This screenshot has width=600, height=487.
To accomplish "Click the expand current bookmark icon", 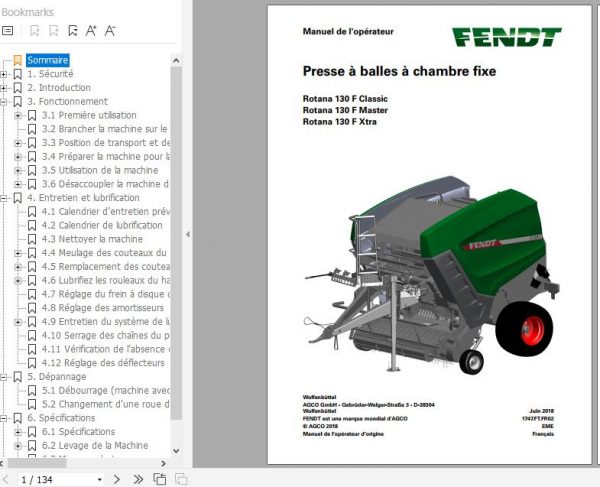I will 73,31.
